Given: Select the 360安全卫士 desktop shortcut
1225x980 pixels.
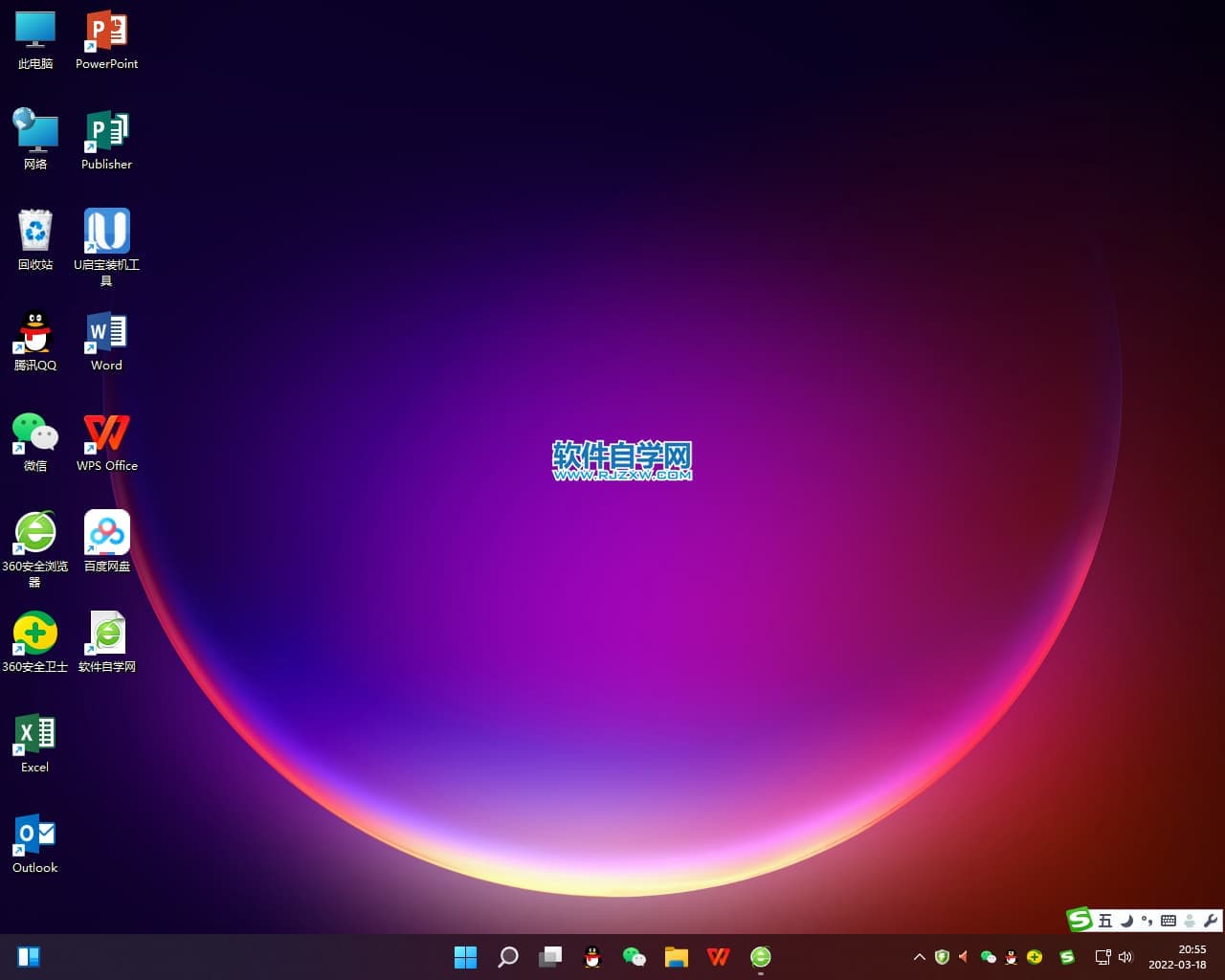Looking at the screenshot, I should [x=35, y=635].
